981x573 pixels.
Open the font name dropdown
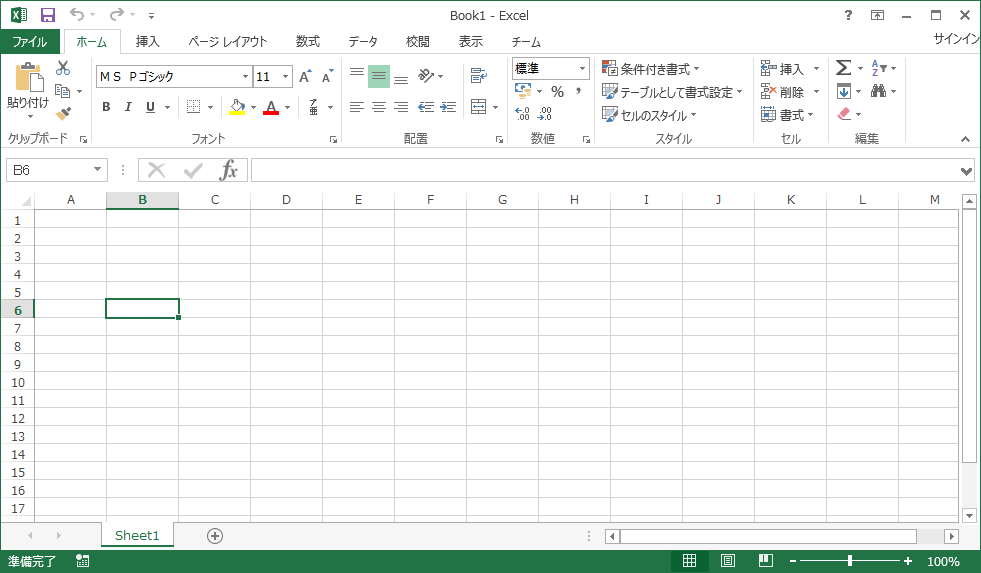point(245,77)
